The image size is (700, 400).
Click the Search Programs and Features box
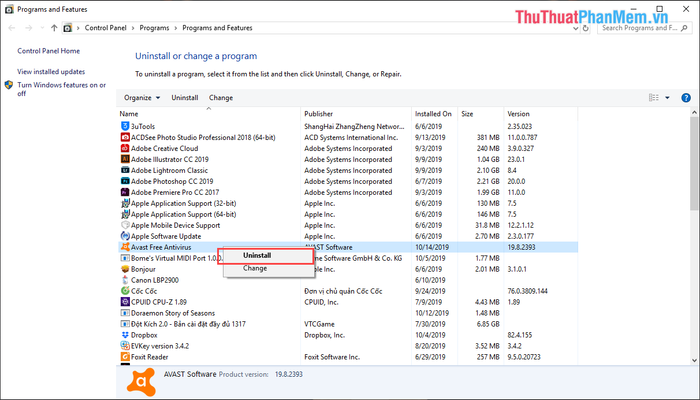click(644, 28)
